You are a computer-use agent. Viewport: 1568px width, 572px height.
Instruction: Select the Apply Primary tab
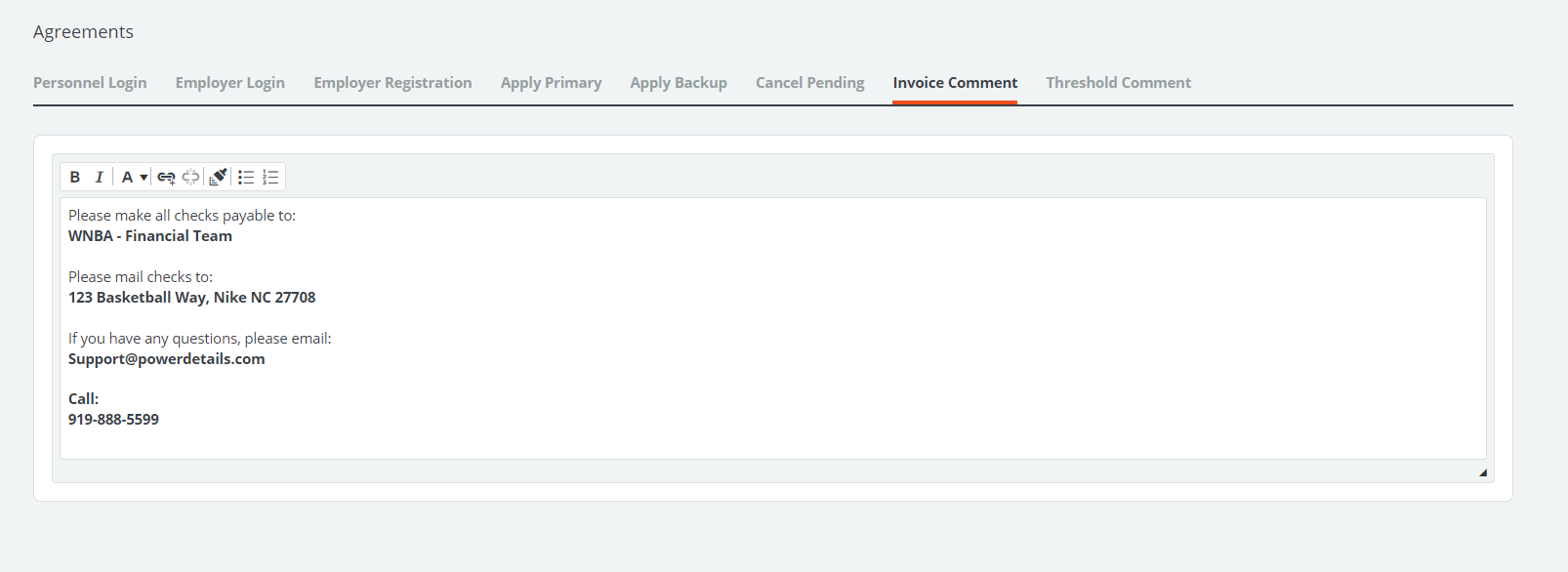[551, 83]
